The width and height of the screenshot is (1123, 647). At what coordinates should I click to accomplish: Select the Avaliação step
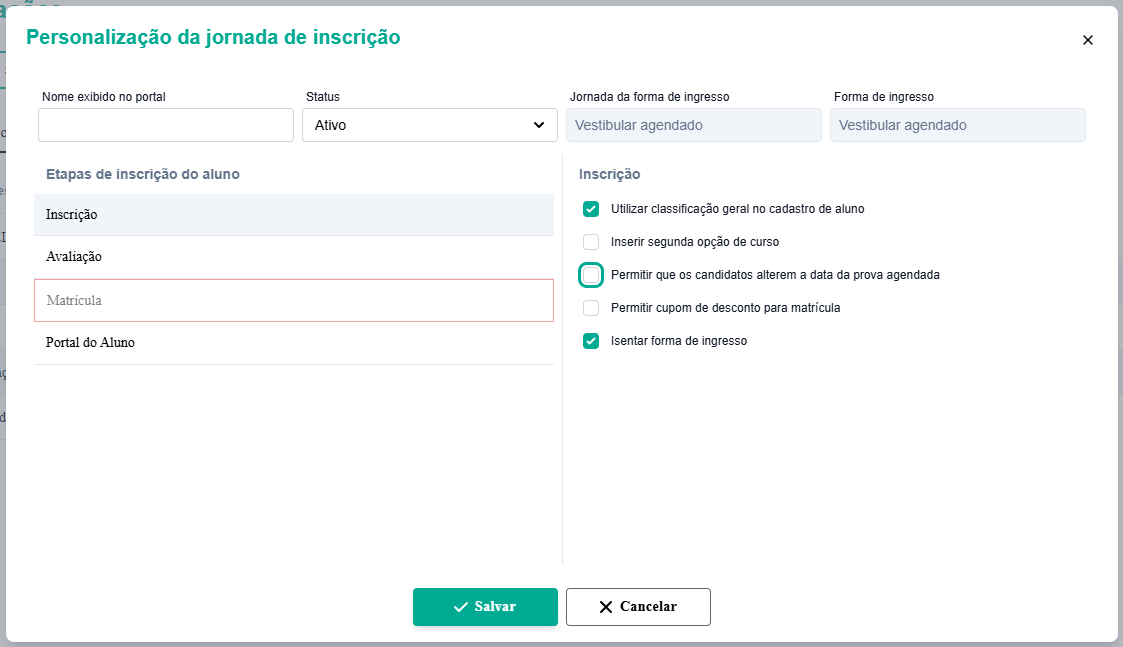point(294,257)
